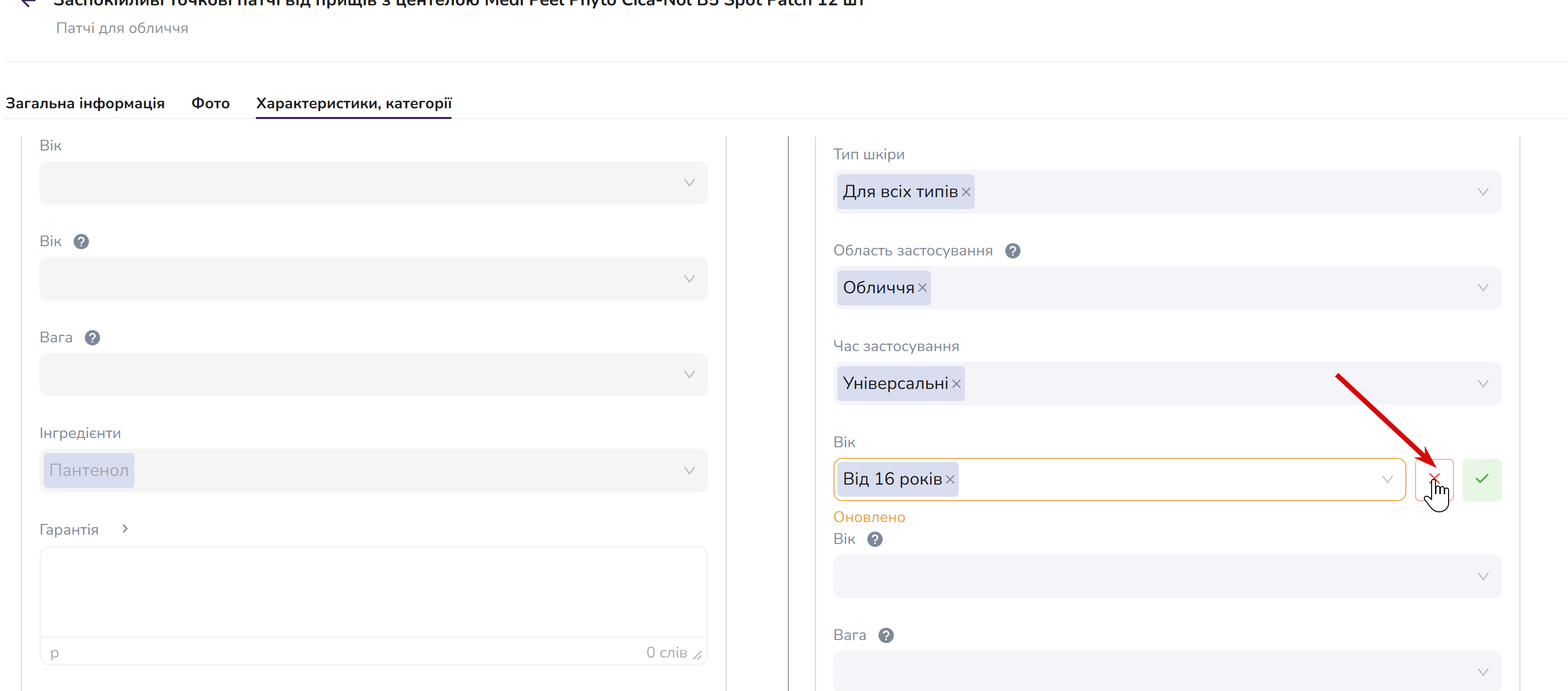Open the left-panel Вага dropdown

373,374
